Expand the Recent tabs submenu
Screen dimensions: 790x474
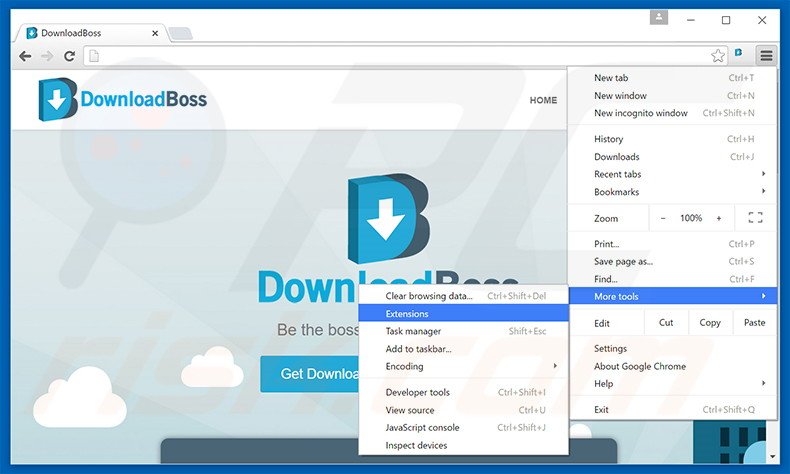click(x=673, y=174)
